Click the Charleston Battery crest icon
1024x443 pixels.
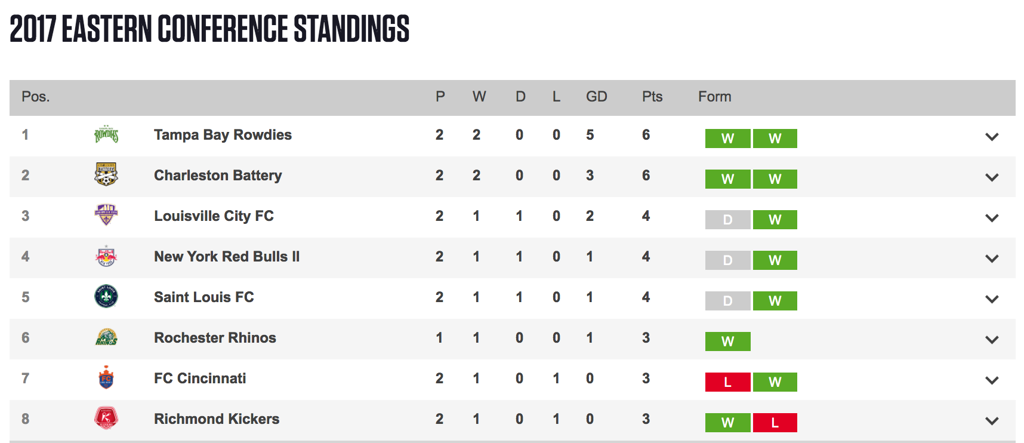click(x=106, y=175)
